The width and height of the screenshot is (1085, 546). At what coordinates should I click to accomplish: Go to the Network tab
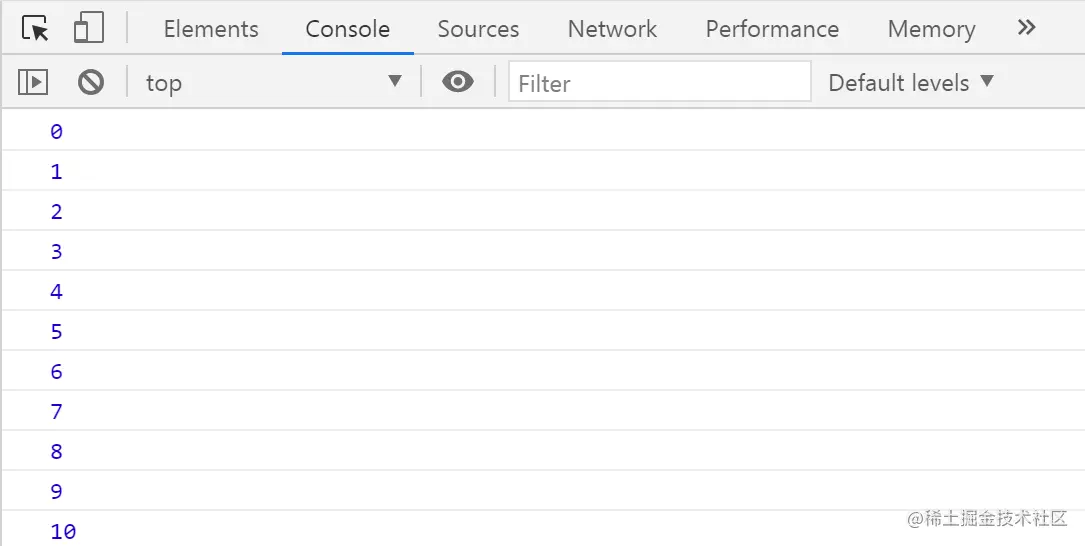coord(612,29)
